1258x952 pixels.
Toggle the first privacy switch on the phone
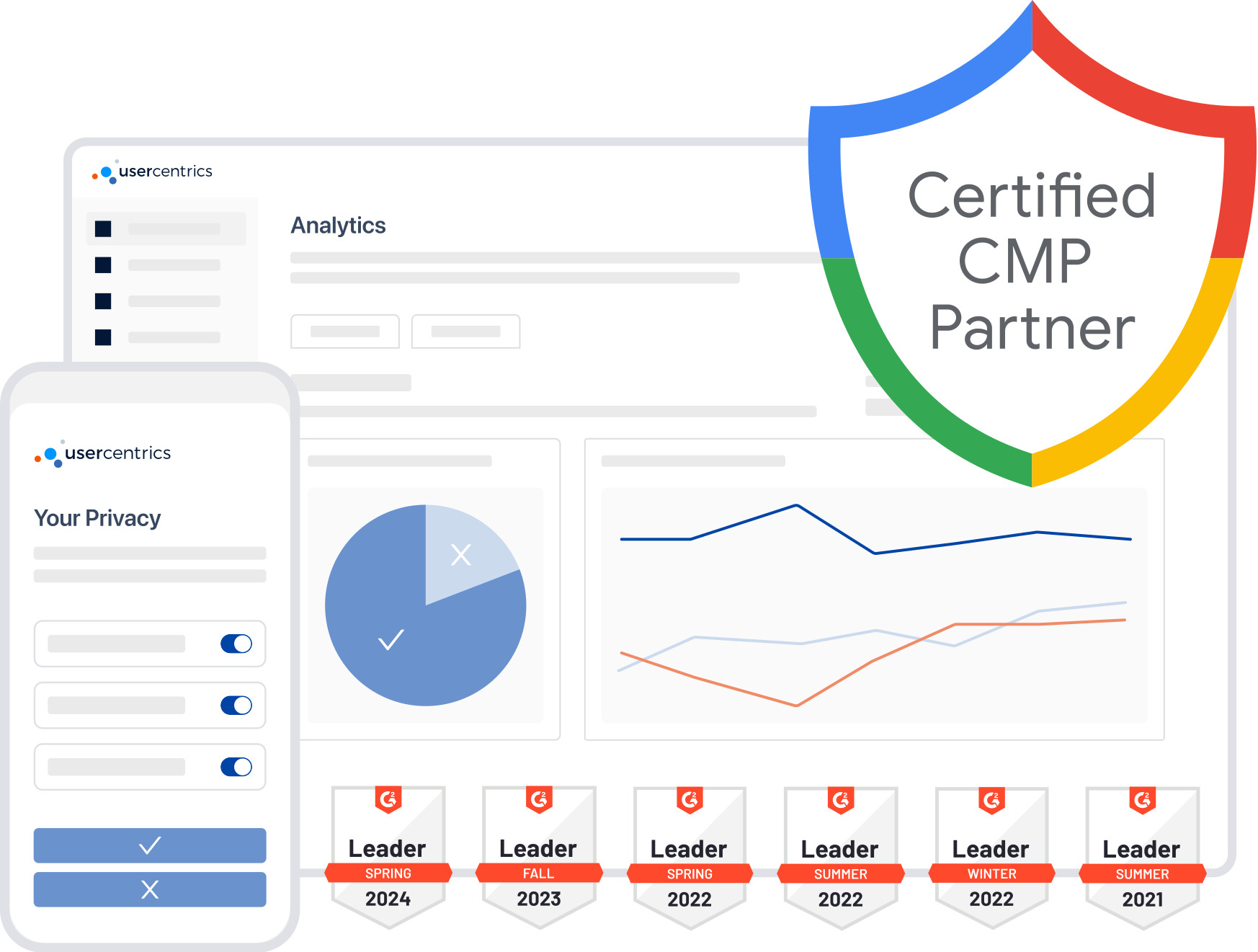236,644
